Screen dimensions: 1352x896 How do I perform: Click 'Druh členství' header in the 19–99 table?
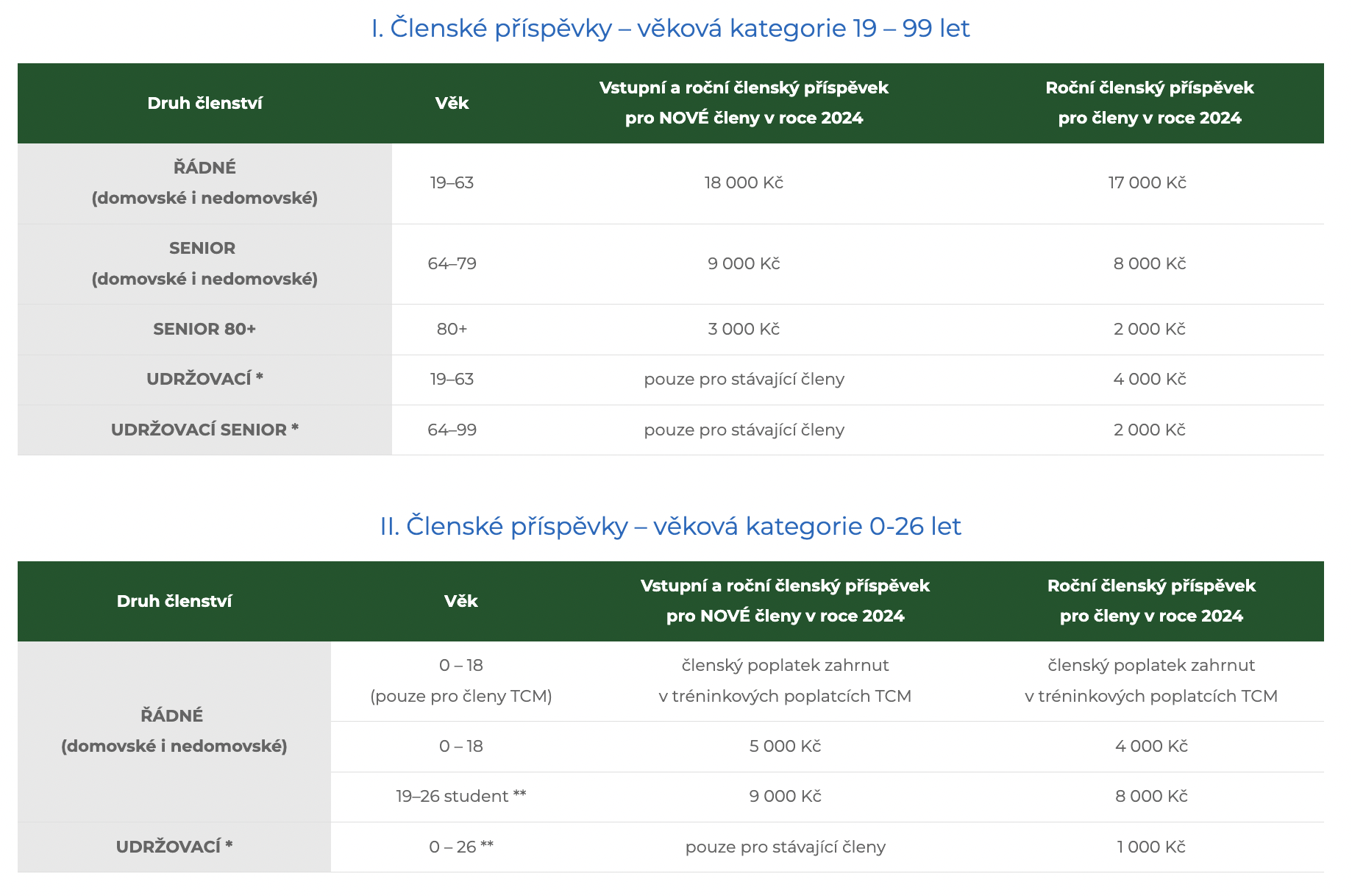pyautogui.click(x=204, y=103)
